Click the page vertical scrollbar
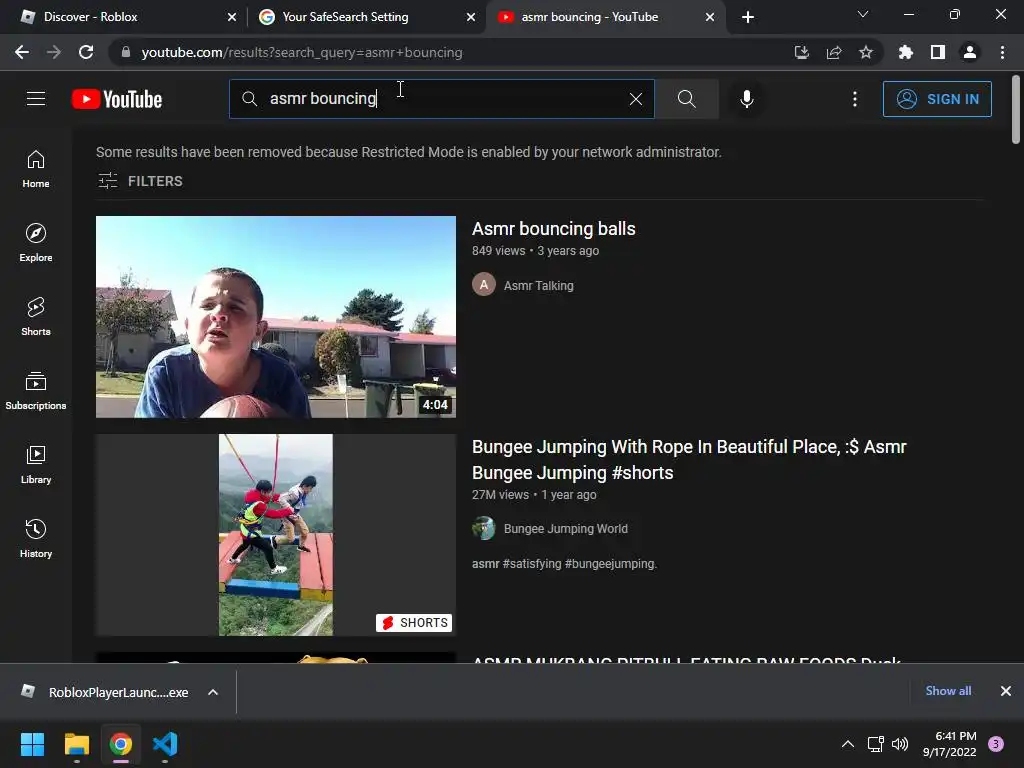 1016,108
